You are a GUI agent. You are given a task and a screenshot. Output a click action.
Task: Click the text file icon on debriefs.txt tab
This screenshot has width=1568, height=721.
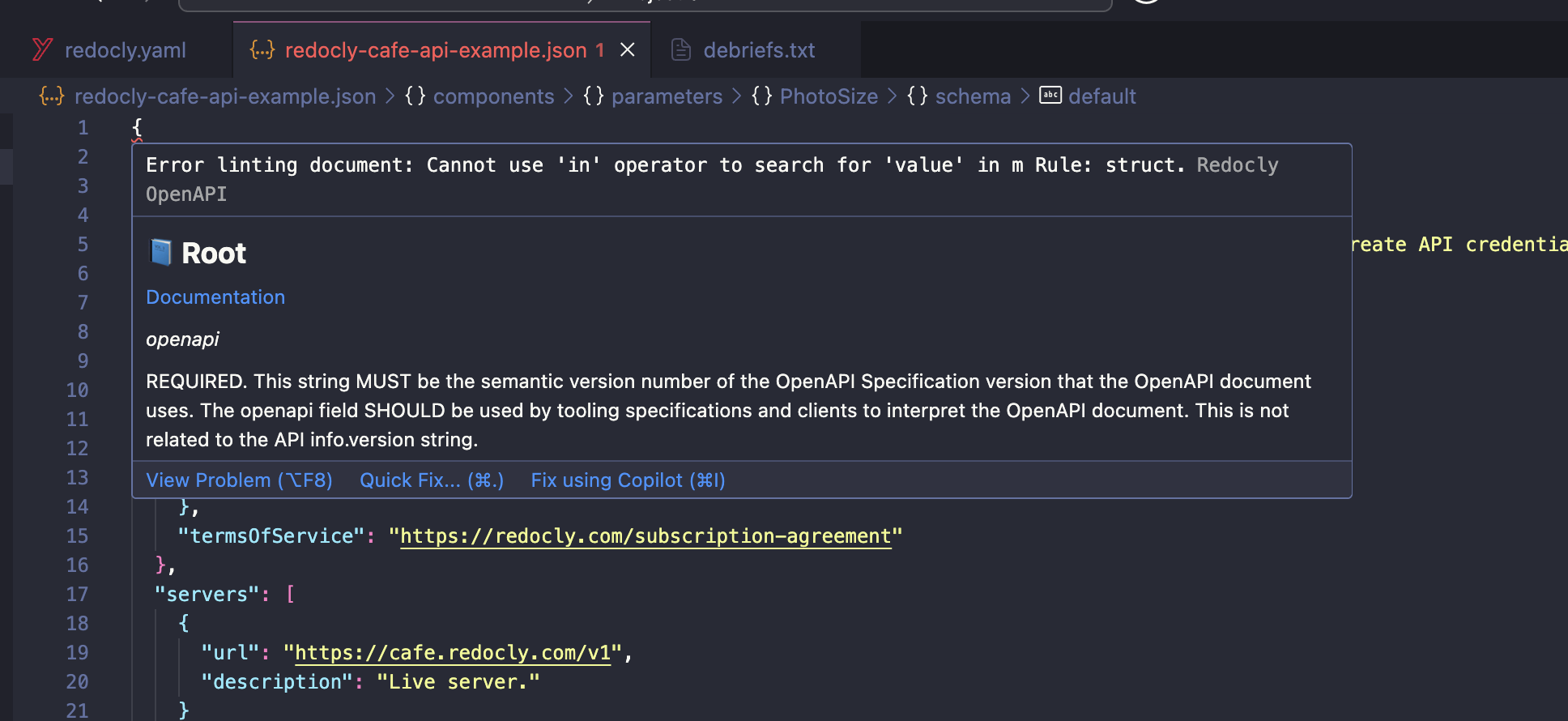tap(681, 50)
